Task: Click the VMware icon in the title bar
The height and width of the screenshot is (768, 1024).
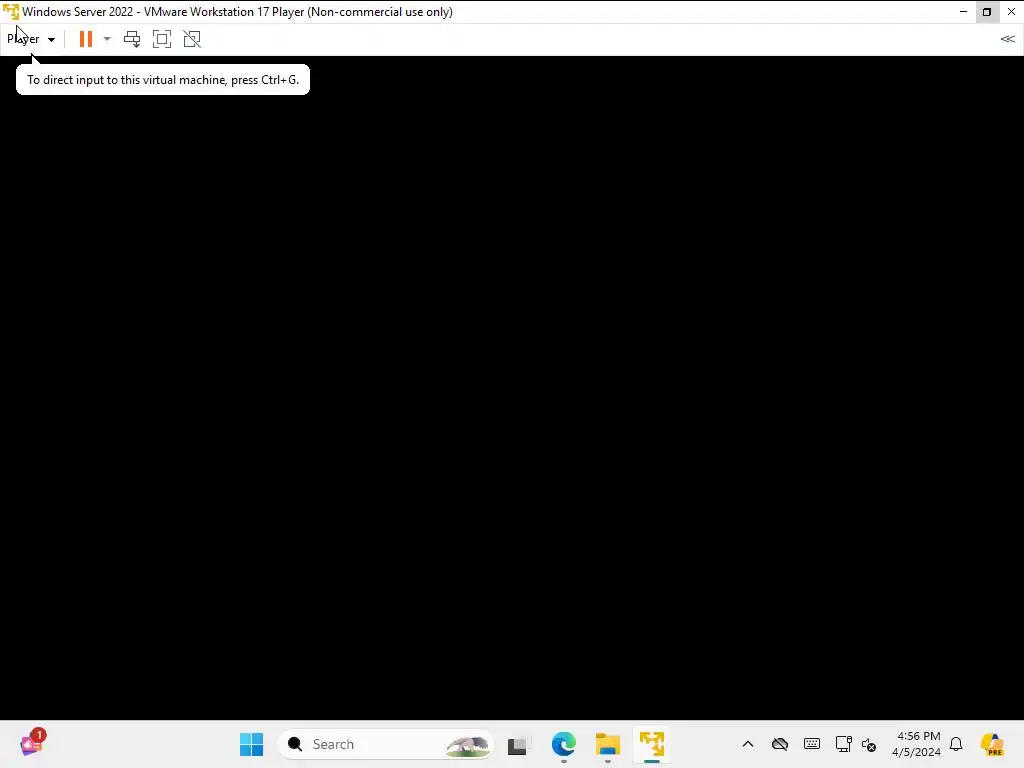Action: tap(10, 12)
